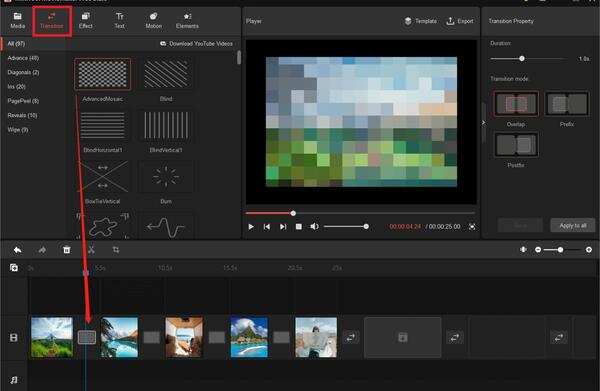
Task: Adjust the player volume slider
Action: [346, 227]
